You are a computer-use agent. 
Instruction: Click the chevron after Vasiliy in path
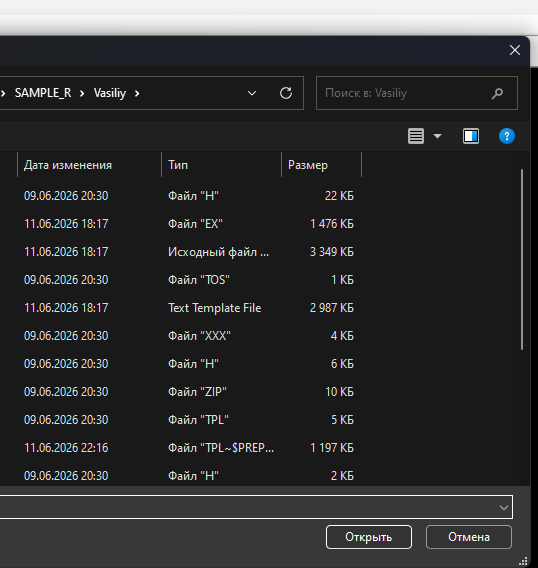point(137,93)
